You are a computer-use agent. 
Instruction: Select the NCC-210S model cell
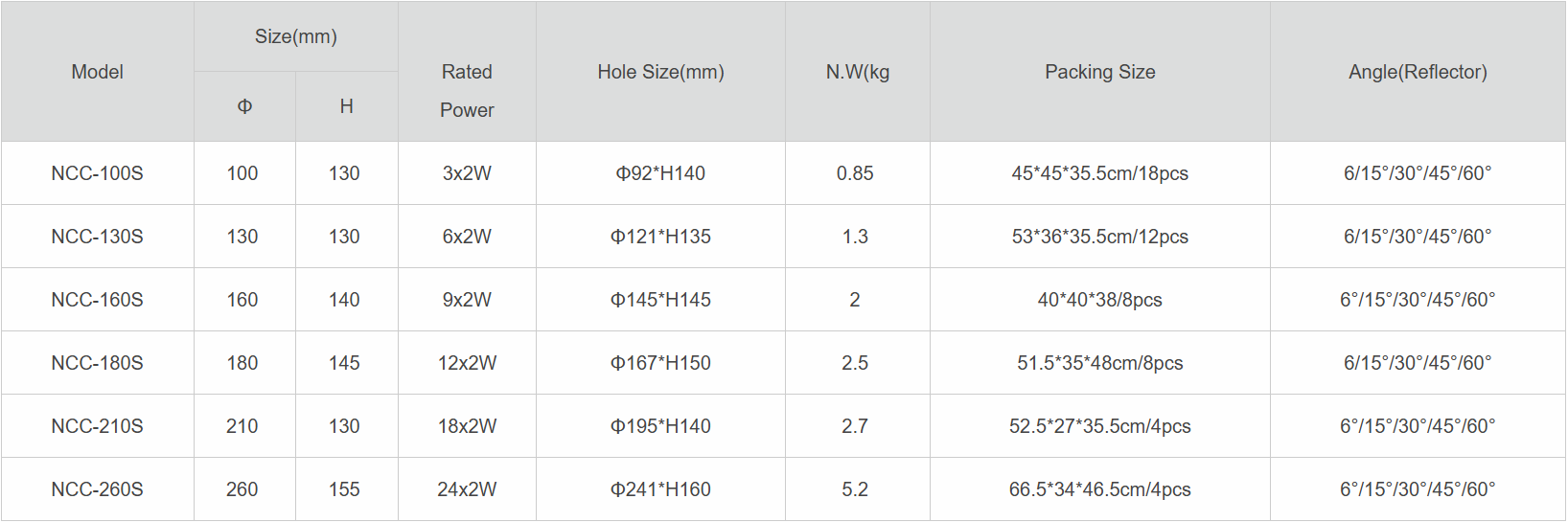click(98, 426)
